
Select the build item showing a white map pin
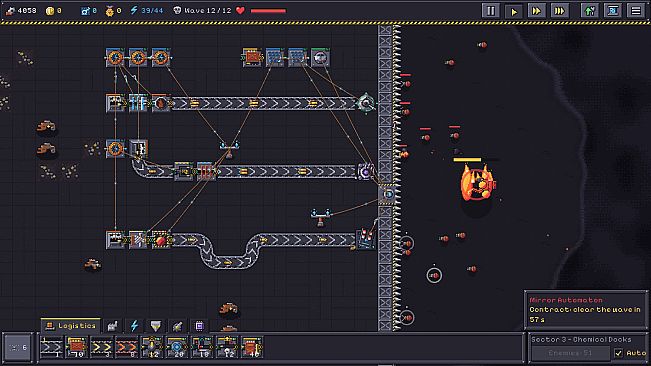pyautogui.click(x=227, y=347)
